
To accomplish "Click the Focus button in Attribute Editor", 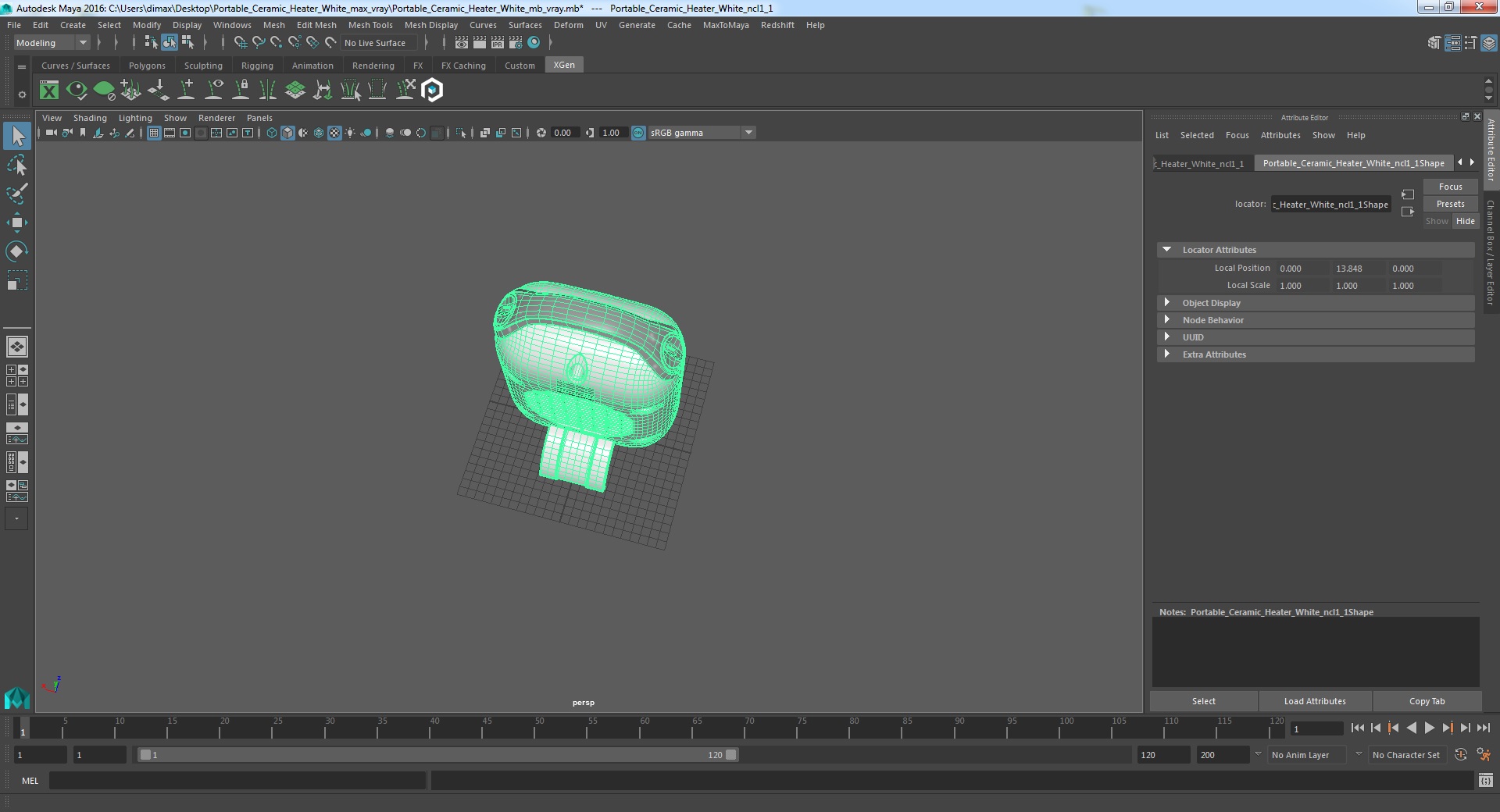I will [x=1450, y=187].
